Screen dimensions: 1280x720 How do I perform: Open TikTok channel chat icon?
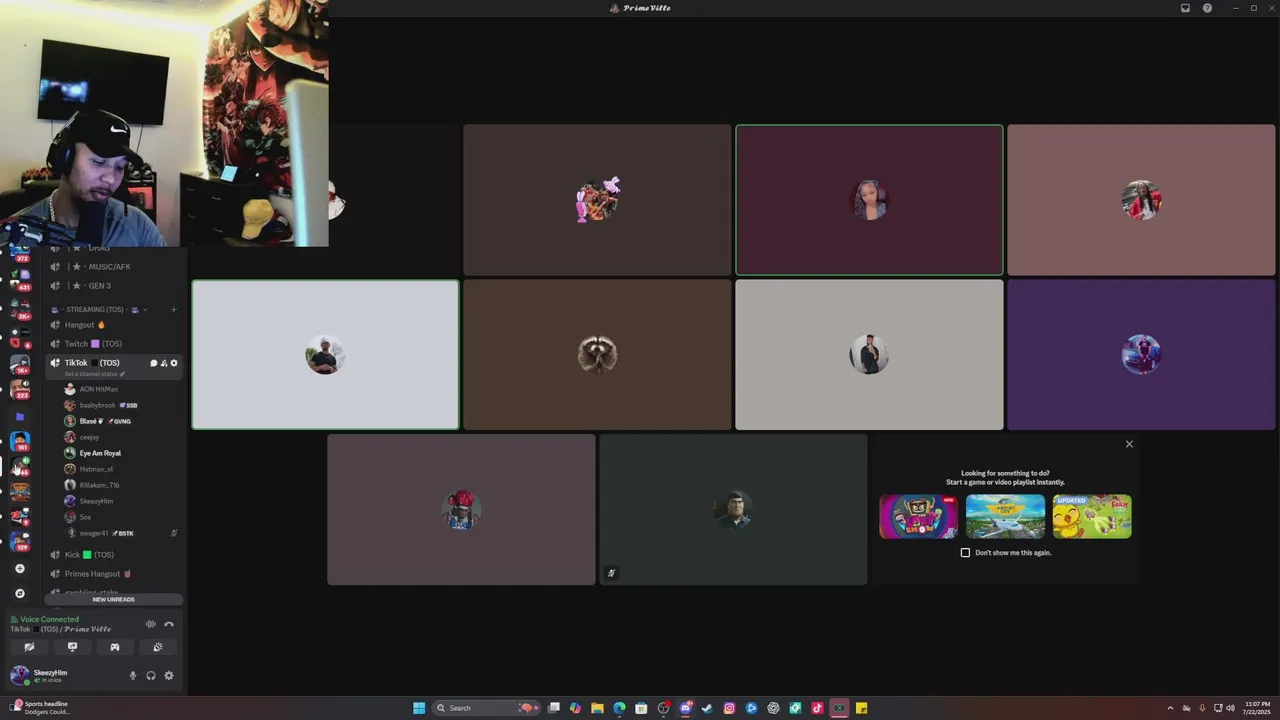[154, 363]
